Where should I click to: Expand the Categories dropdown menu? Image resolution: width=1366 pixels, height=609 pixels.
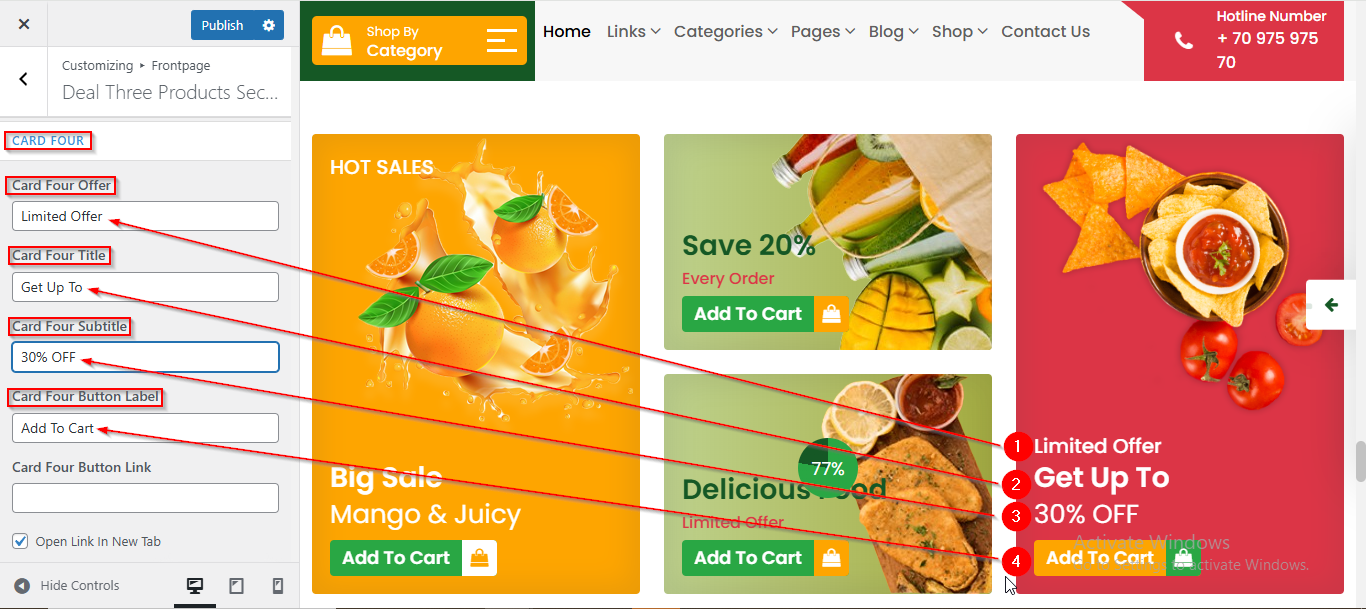[725, 31]
